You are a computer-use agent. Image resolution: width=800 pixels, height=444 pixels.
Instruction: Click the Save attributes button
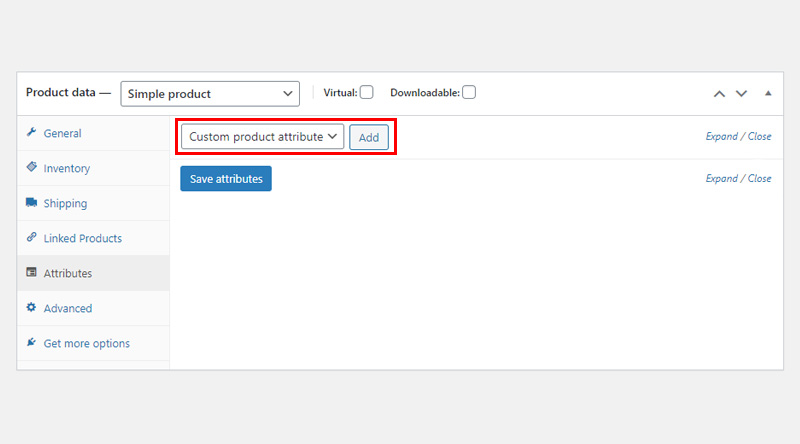click(x=226, y=179)
